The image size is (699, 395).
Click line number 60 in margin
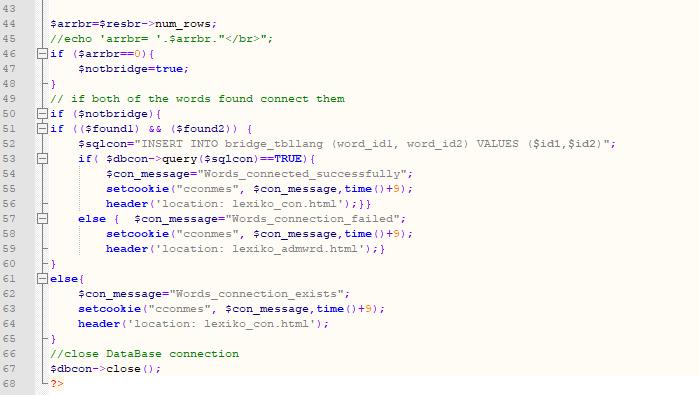point(9,263)
